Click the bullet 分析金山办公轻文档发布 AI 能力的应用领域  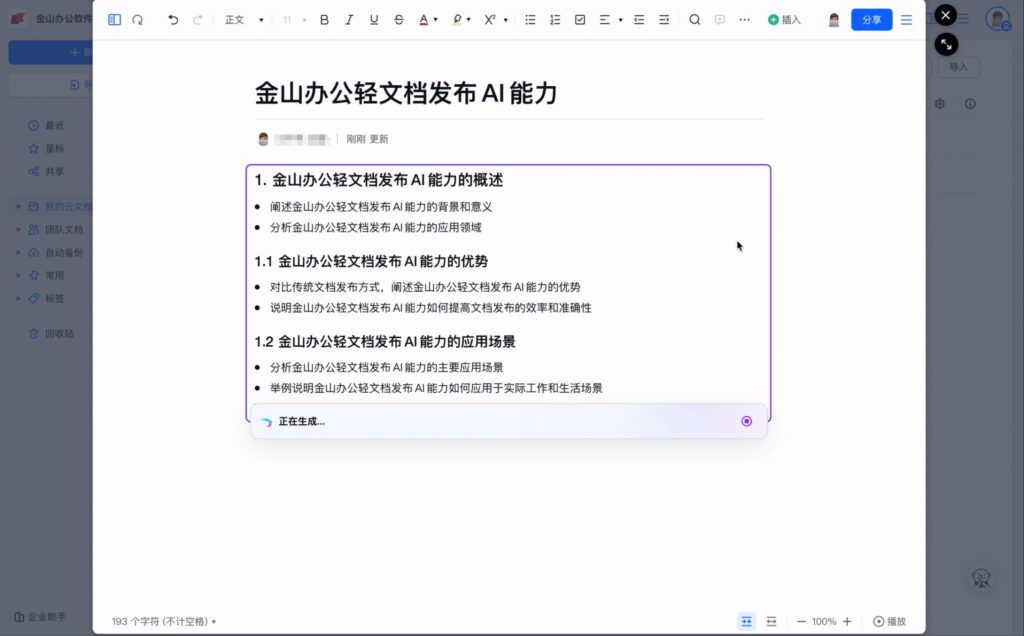click(376, 227)
